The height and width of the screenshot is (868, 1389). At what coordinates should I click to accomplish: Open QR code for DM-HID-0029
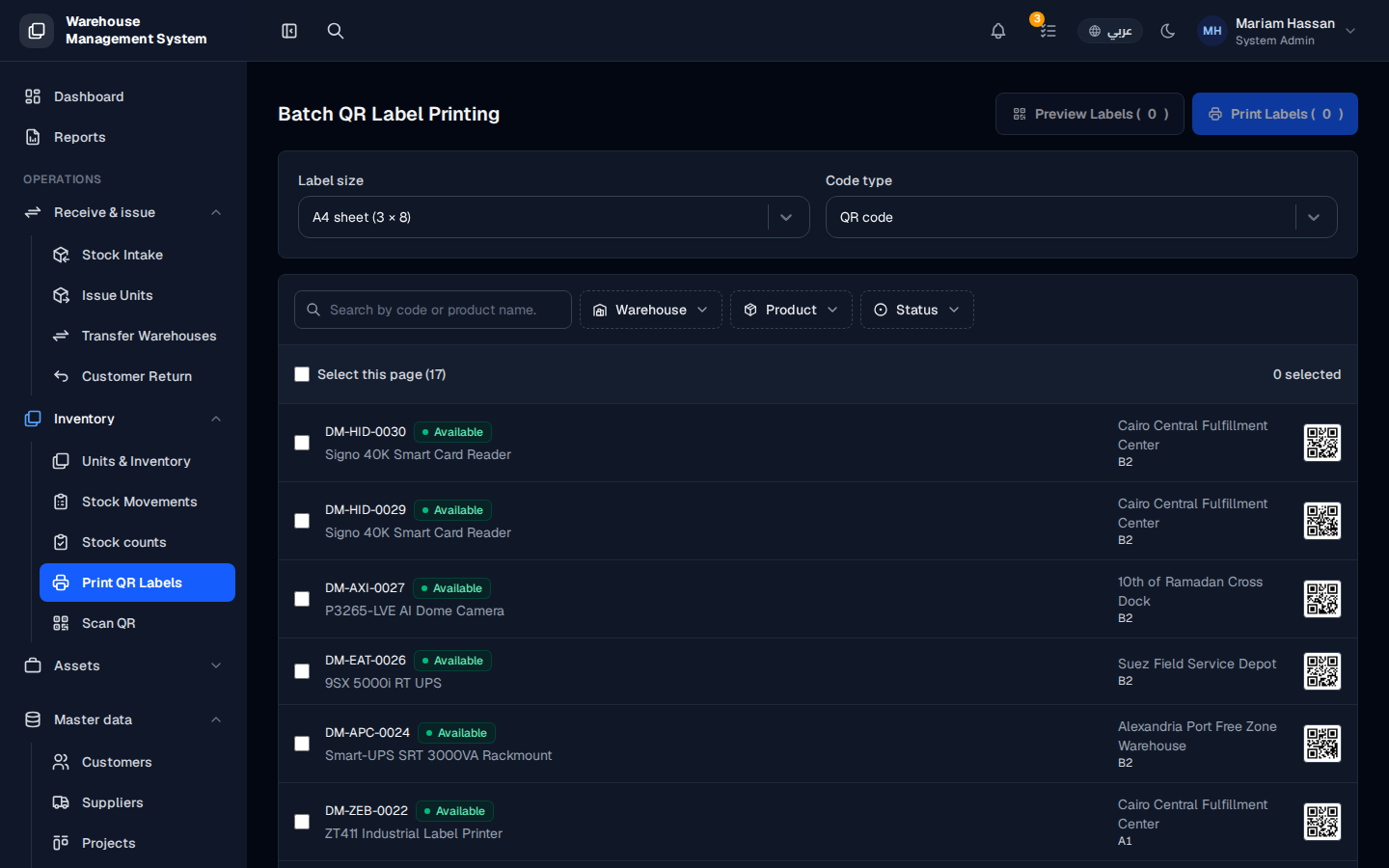[x=1322, y=521]
